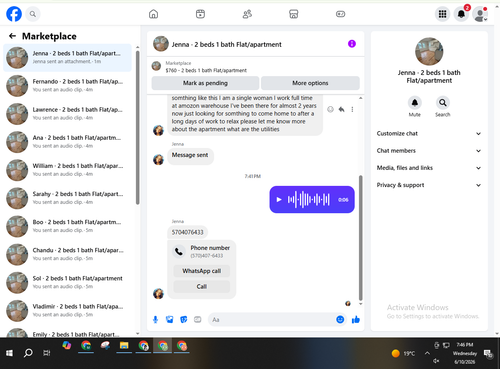Open Sol conversation in the list

point(67,282)
